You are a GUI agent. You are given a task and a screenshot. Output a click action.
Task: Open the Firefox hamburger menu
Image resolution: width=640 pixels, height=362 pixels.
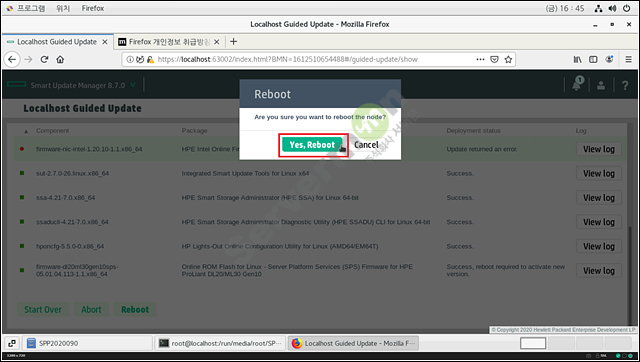[629, 60]
